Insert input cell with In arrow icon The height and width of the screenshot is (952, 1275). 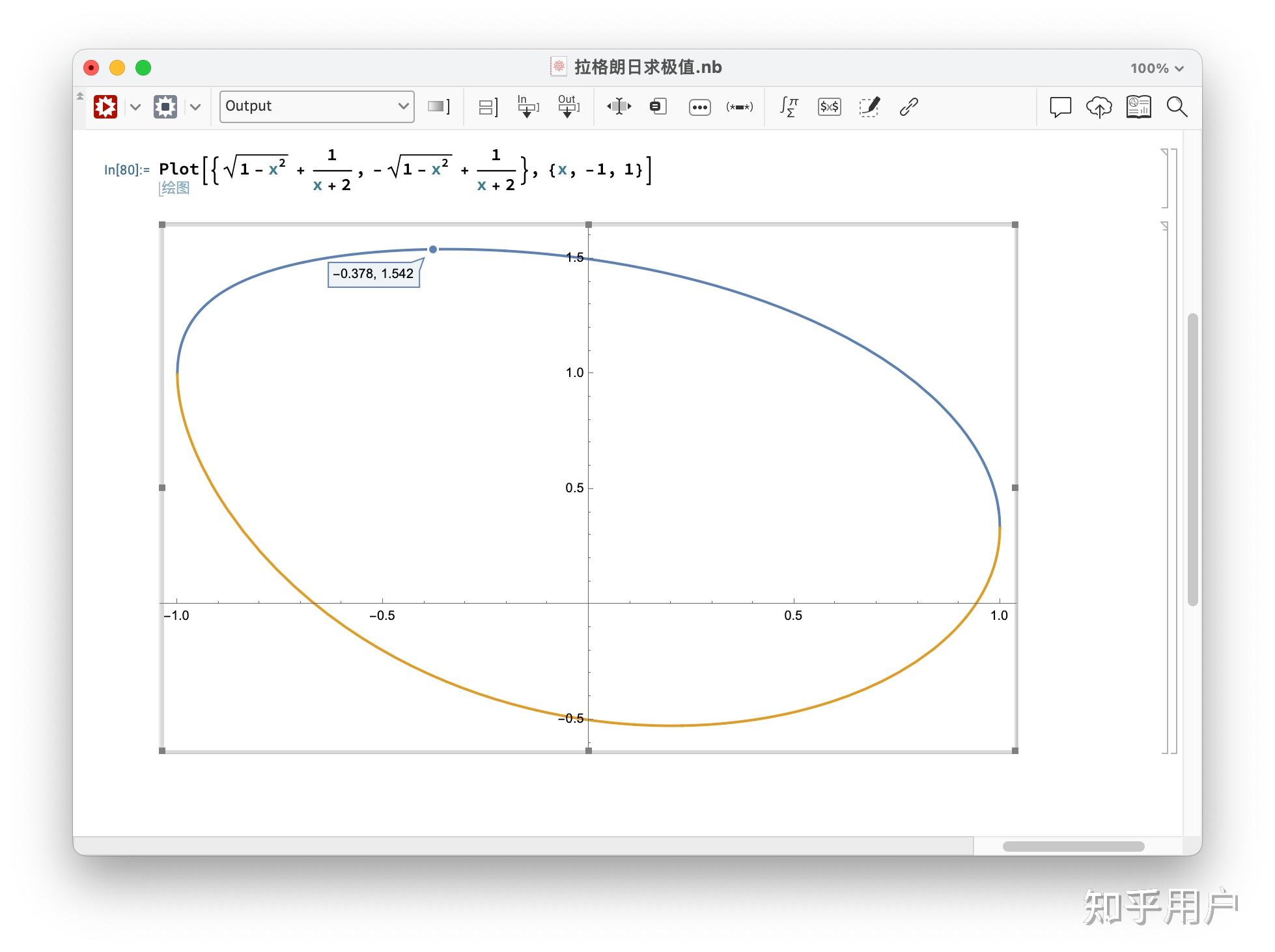pyautogui.click(x=527, y=107)
